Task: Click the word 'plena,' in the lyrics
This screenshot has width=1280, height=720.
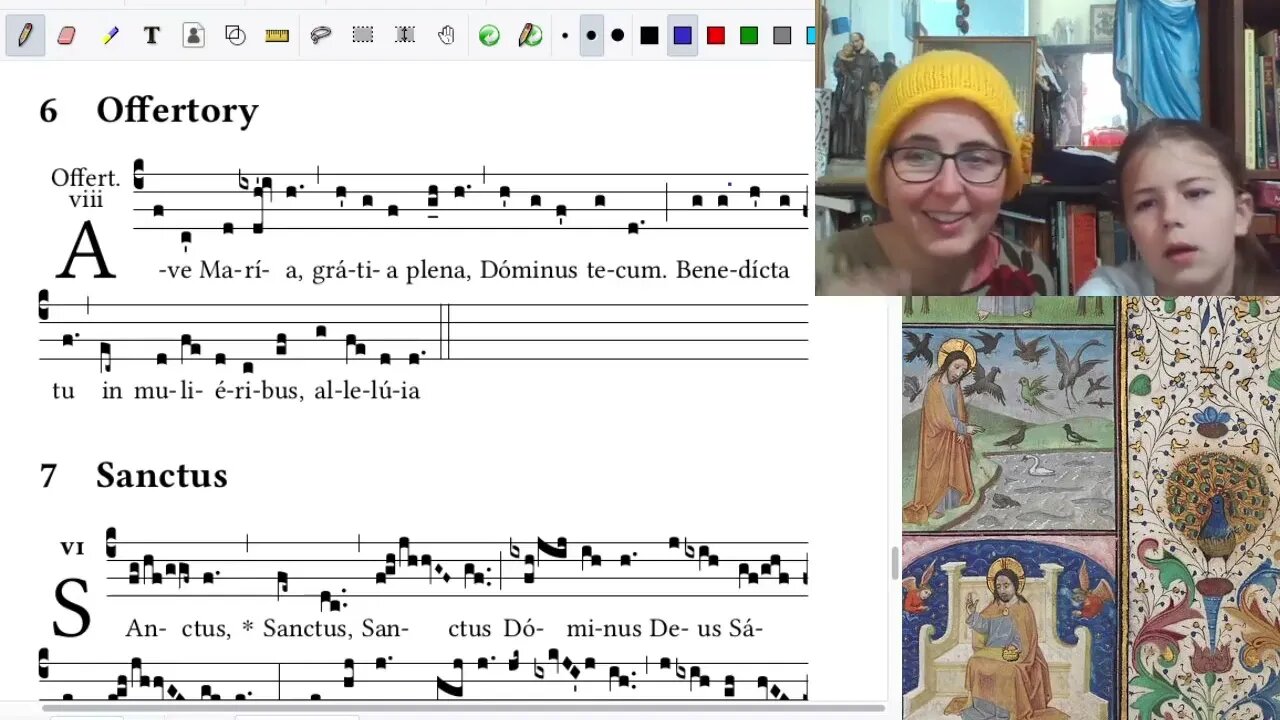Action: (x=438, y=271)
